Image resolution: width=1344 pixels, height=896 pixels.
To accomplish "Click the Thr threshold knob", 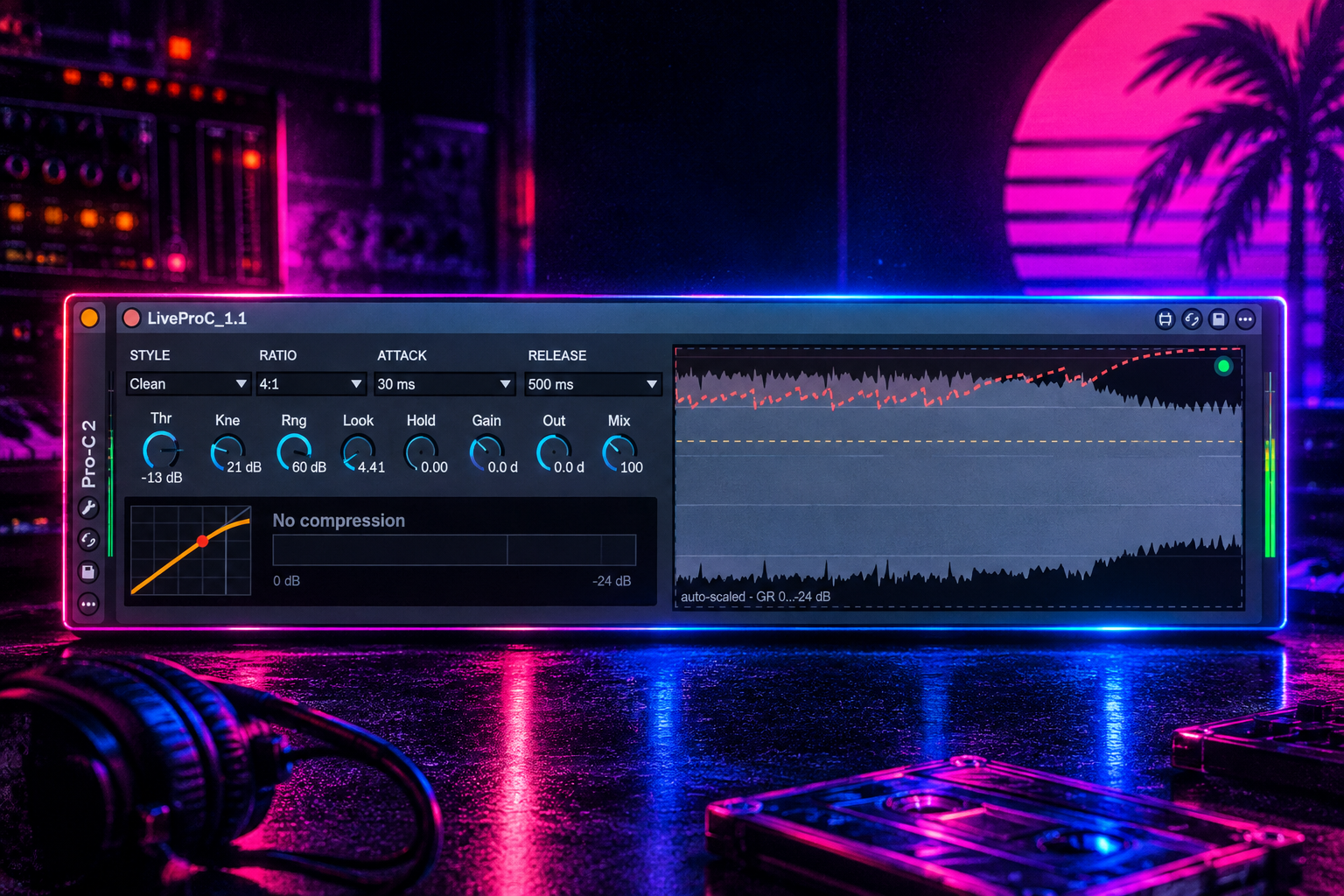I will pyautogui.click(x=161, y=450).
